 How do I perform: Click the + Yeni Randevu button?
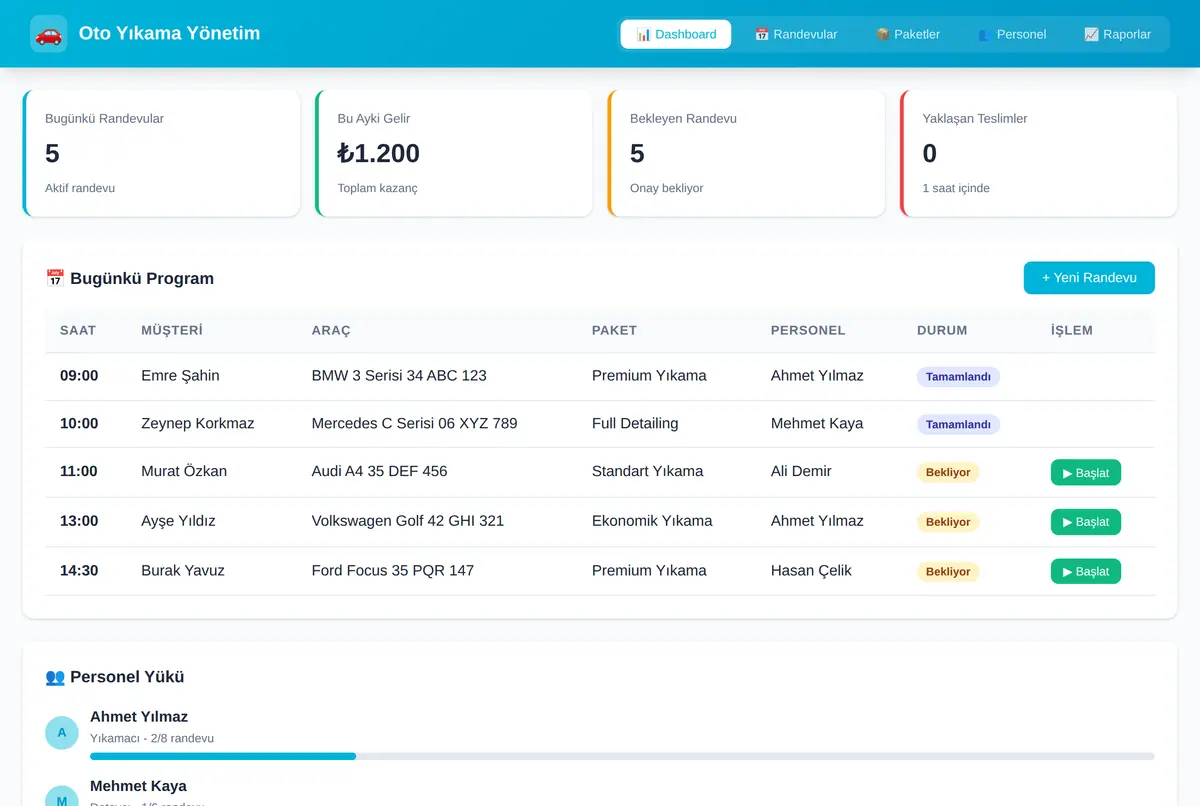pos(1089,278)
